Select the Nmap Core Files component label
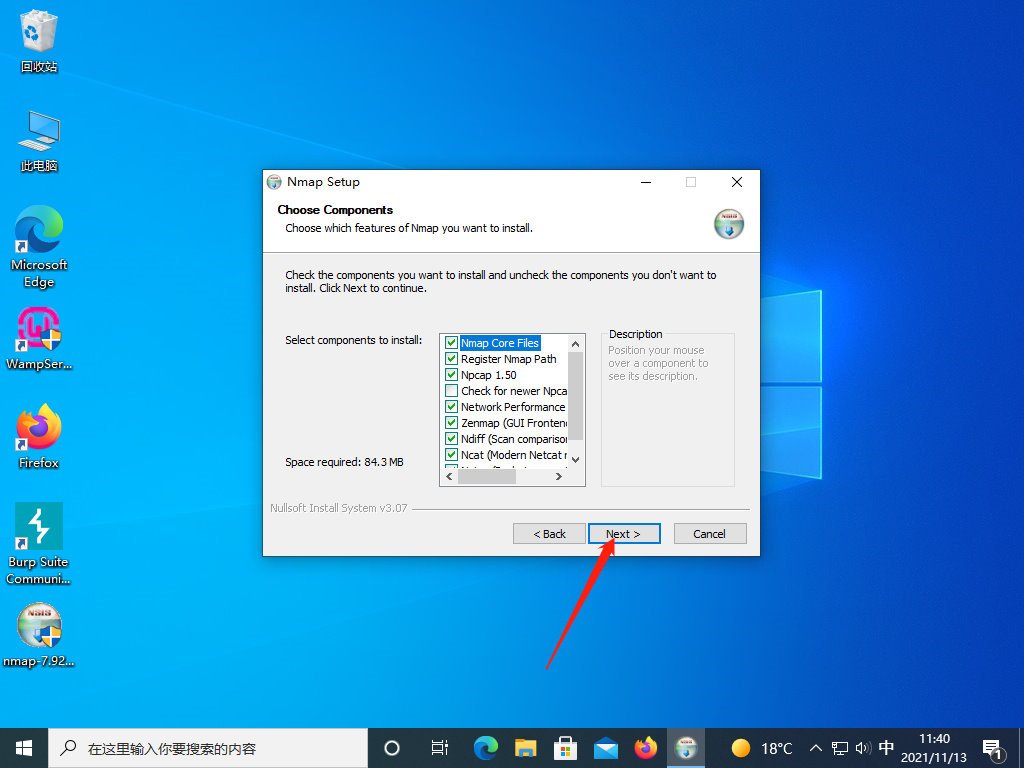This screenshot has width=1024, height=768. (500, 343)
